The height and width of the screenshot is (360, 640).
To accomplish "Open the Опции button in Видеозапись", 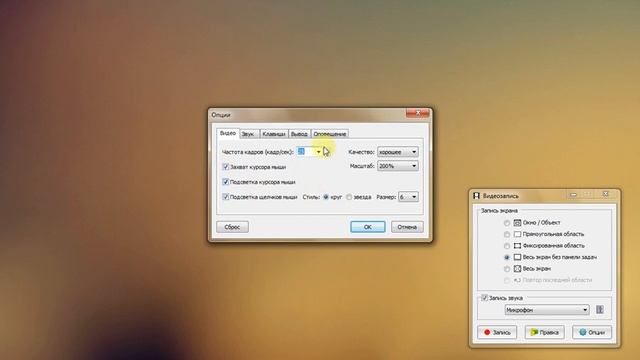I will tap(592, 332).
